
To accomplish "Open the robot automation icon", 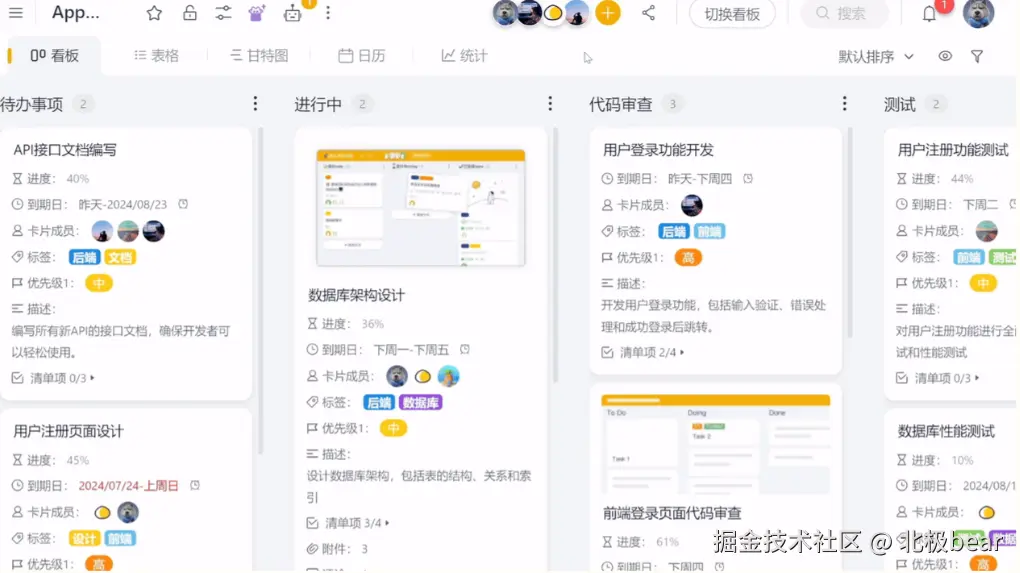I will tap(293, 13).
